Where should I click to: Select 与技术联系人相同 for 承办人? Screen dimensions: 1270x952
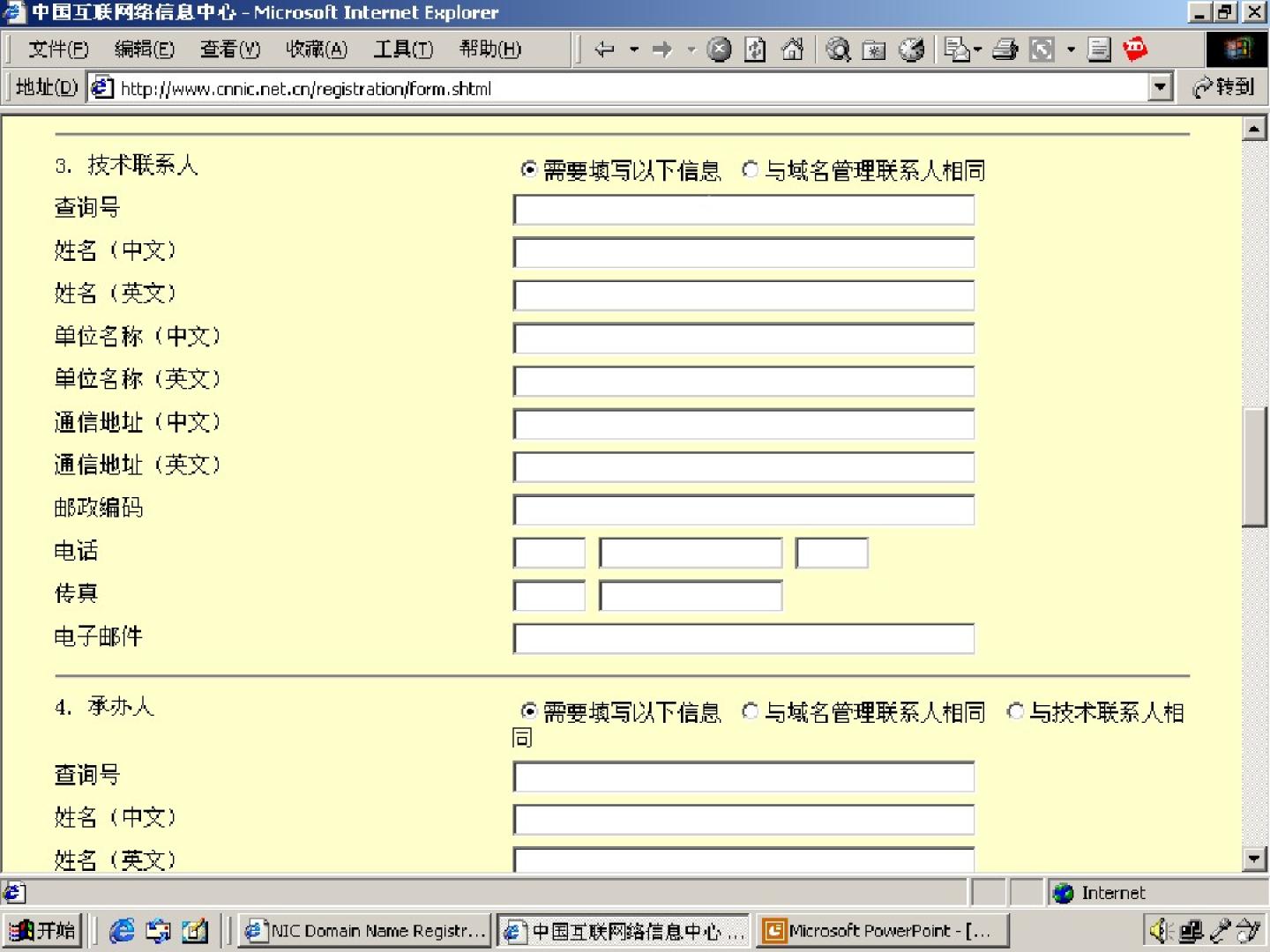[x=1015, y=710]
